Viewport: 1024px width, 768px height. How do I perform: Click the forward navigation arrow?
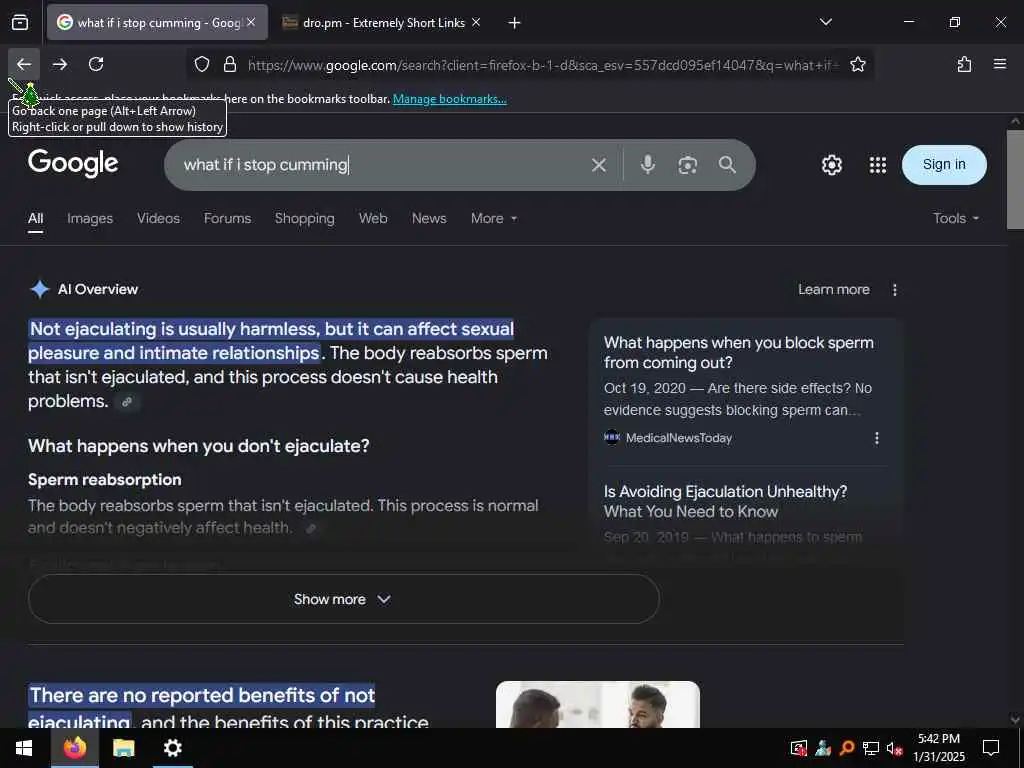pos(60,64)
